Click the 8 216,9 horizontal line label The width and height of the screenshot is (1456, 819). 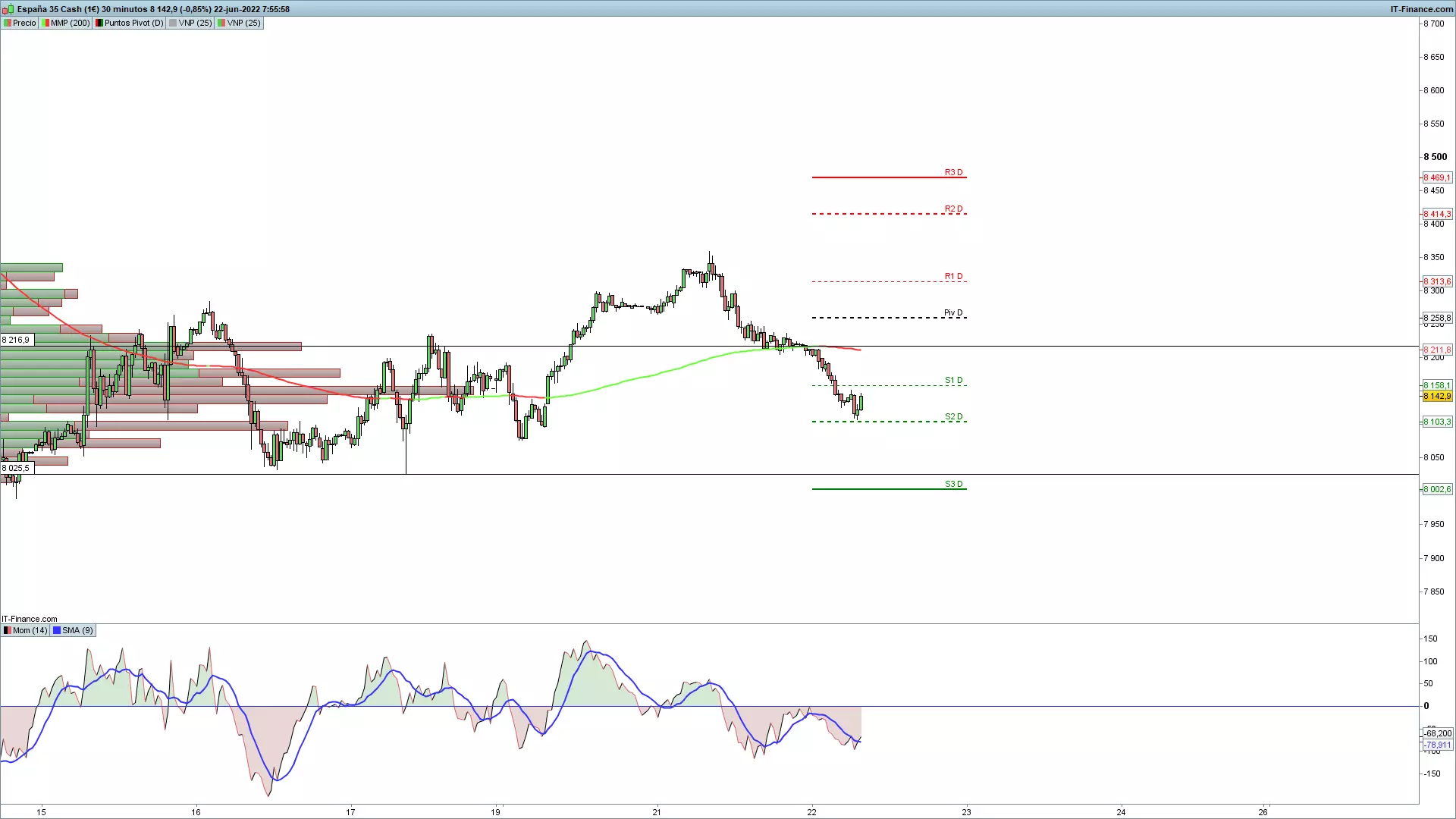pos(16,340)
